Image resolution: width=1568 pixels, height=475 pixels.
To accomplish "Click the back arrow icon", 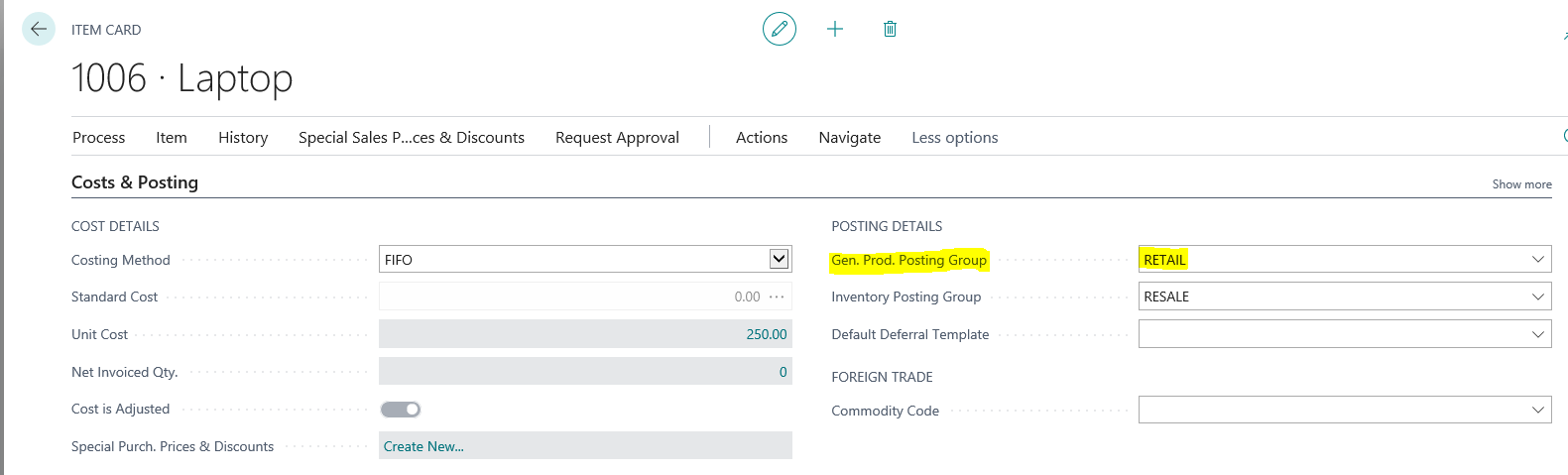I will tap(39, 29).
